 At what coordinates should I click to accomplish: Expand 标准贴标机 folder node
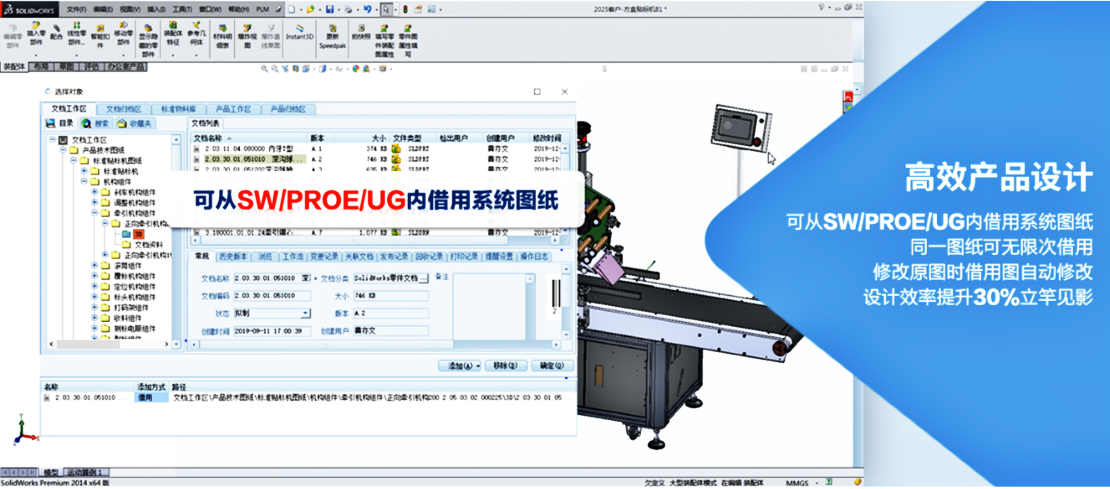84,171
